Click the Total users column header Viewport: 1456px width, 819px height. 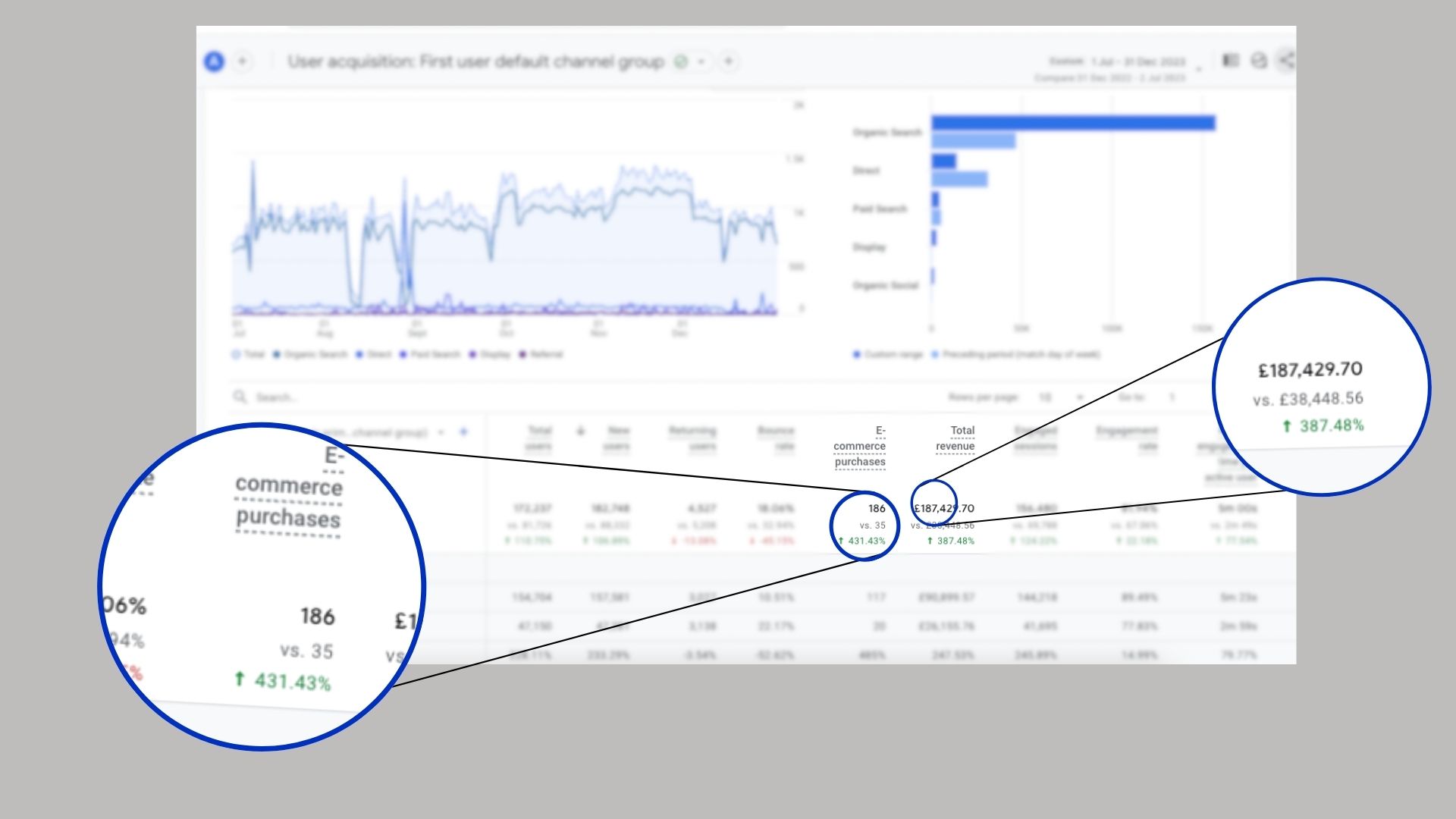click(x=539, y=438)
